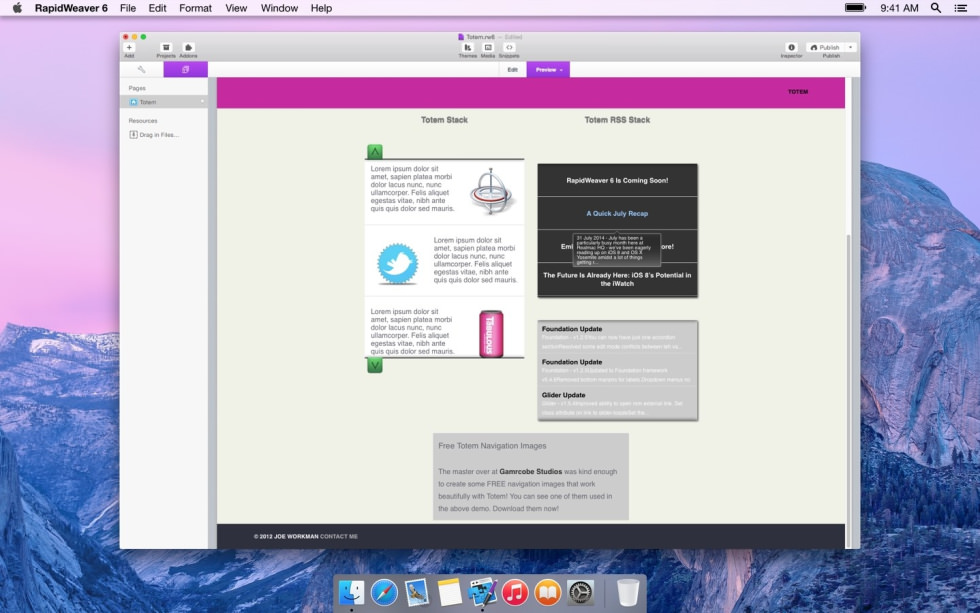Launch iTunes from the Dock
This screenshot has width=980, height=613.
click(515, 592)
